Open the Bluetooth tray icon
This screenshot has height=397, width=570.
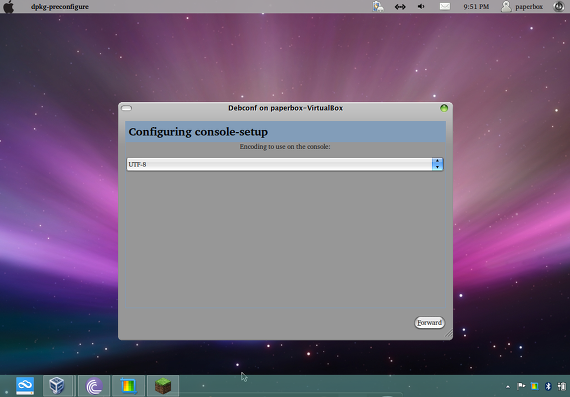548,386
